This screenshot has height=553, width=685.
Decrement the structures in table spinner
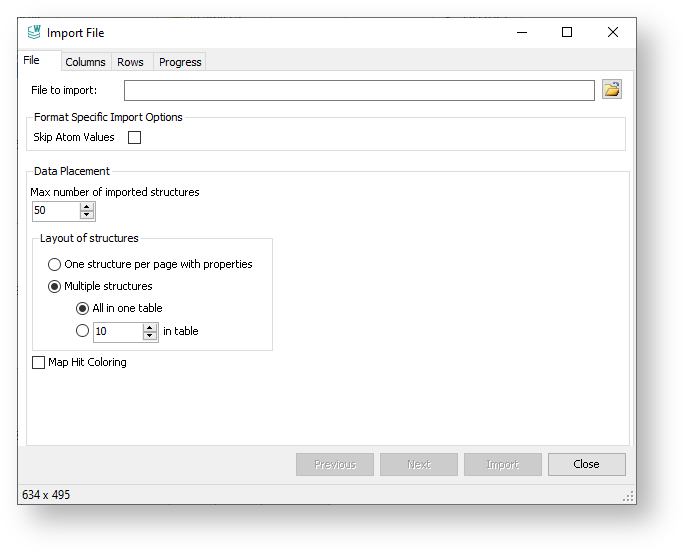click(150, 336)
